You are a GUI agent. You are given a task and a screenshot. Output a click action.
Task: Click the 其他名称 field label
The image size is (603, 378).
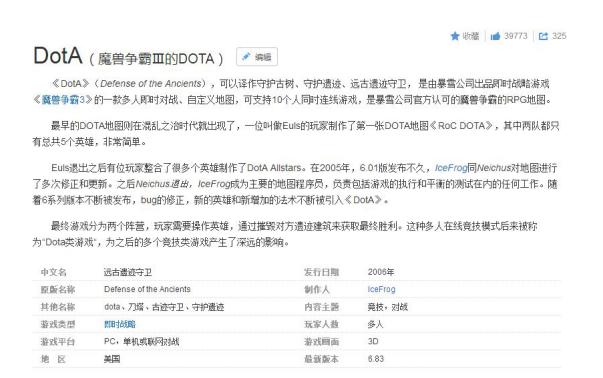58,307
